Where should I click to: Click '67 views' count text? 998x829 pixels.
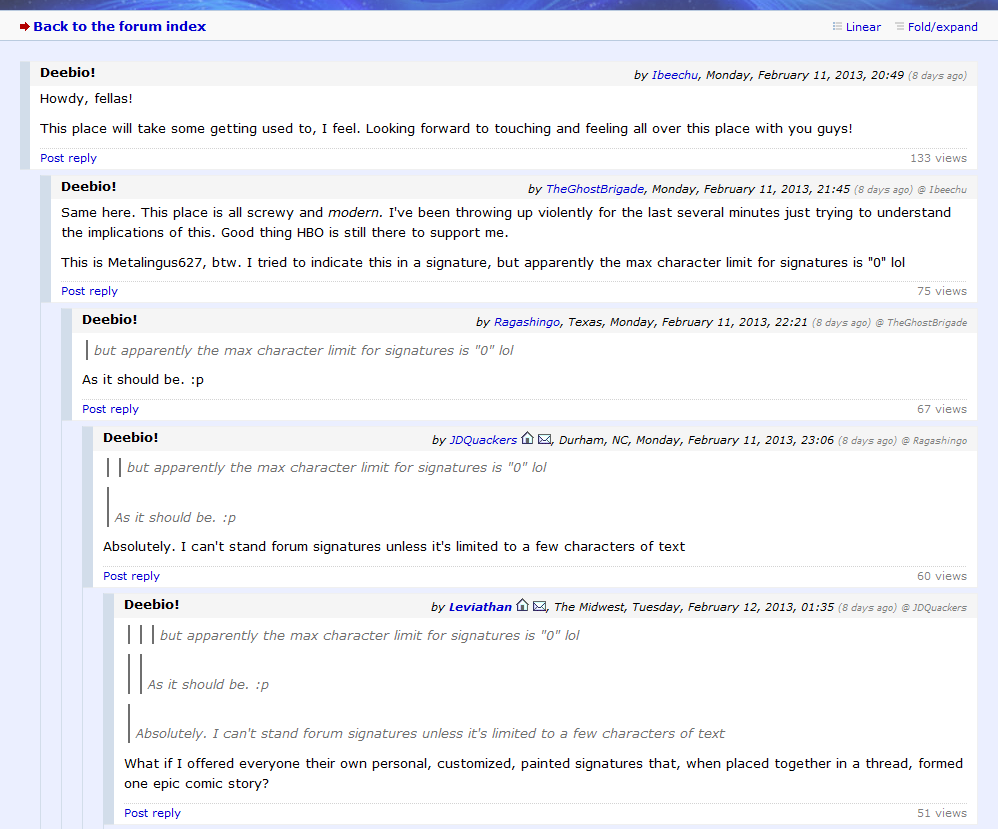coord(942,409)
